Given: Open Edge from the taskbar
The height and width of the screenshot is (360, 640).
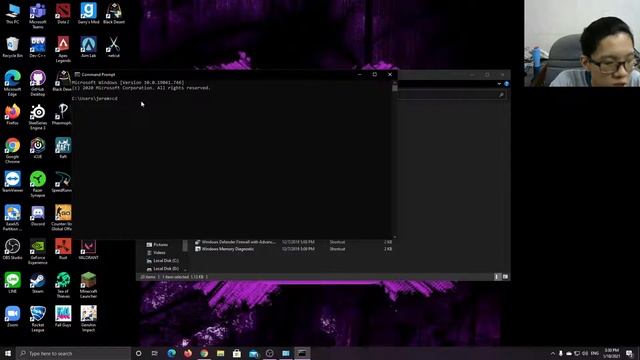Looking at the screenshot, I should pos(171,353).
